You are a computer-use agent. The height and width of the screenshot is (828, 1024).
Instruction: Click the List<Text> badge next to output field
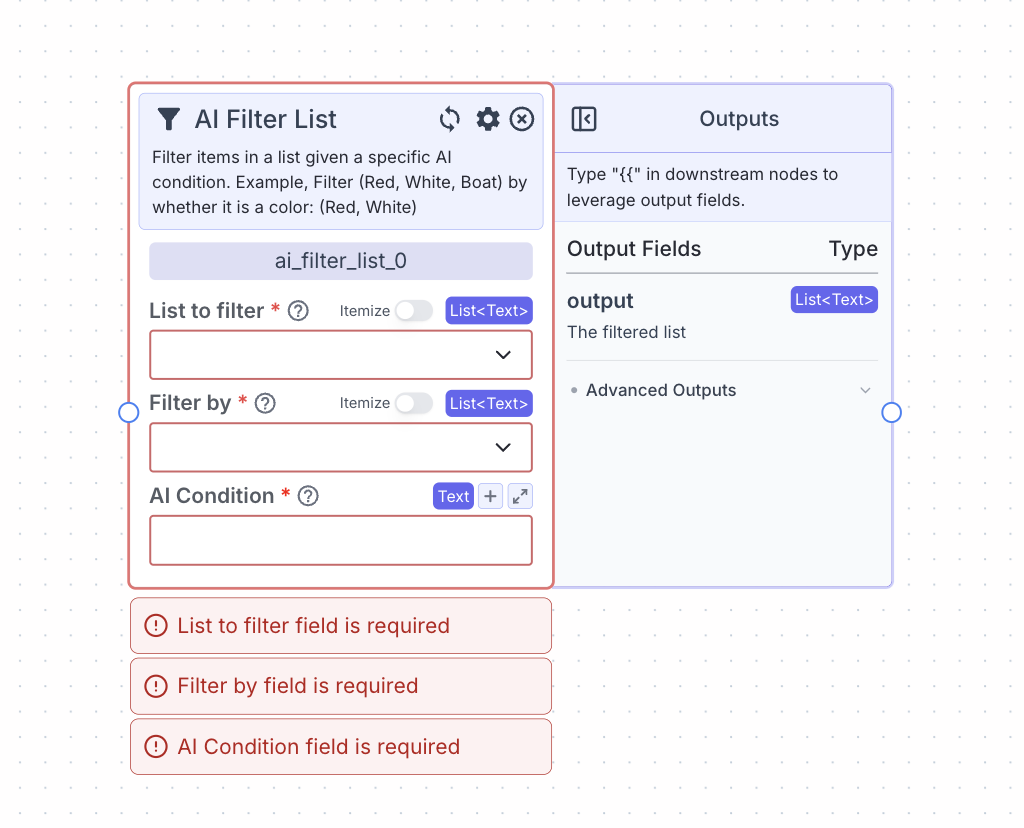click(x=834, y=299)
